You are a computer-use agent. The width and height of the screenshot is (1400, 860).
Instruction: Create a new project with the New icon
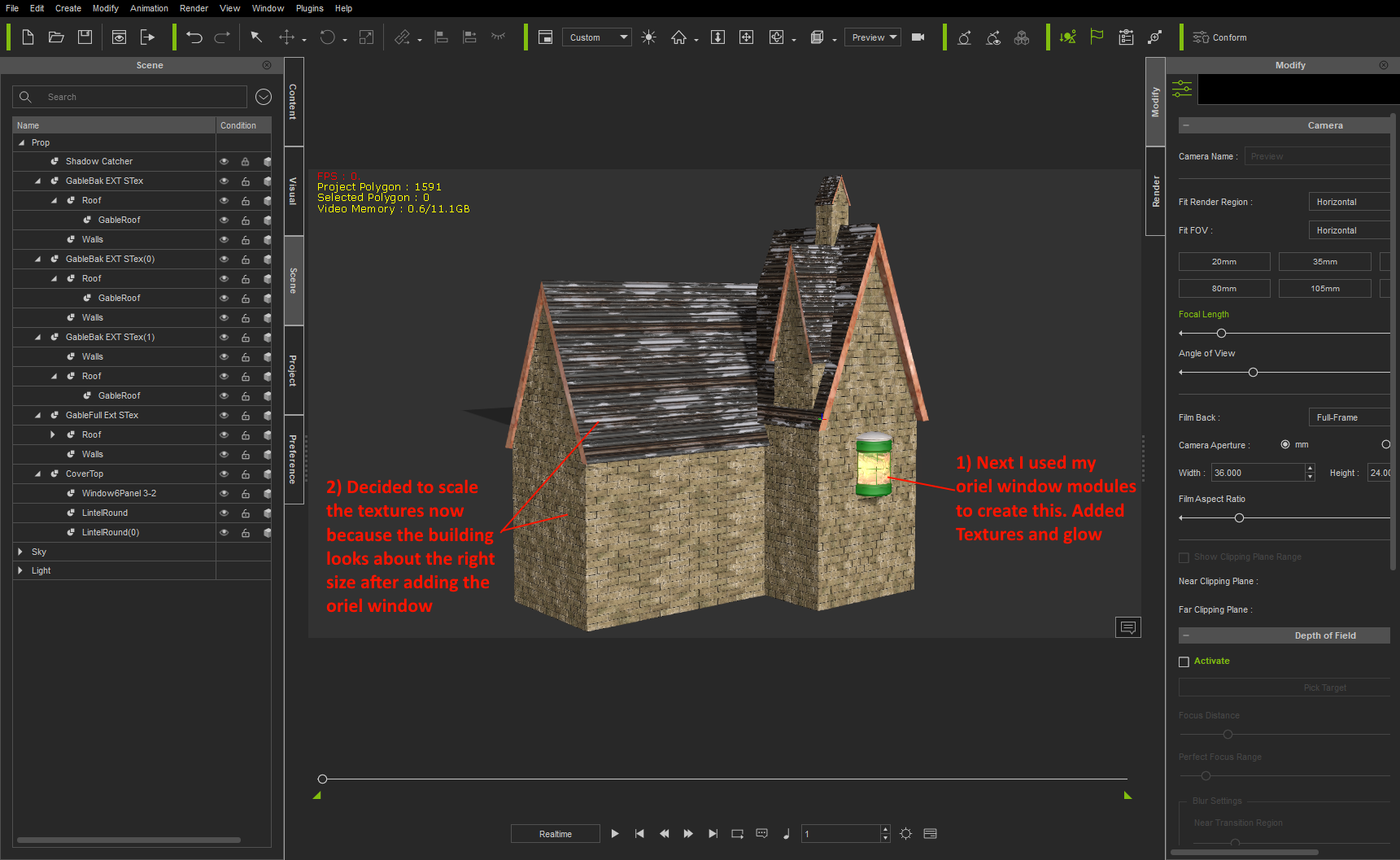28,37
